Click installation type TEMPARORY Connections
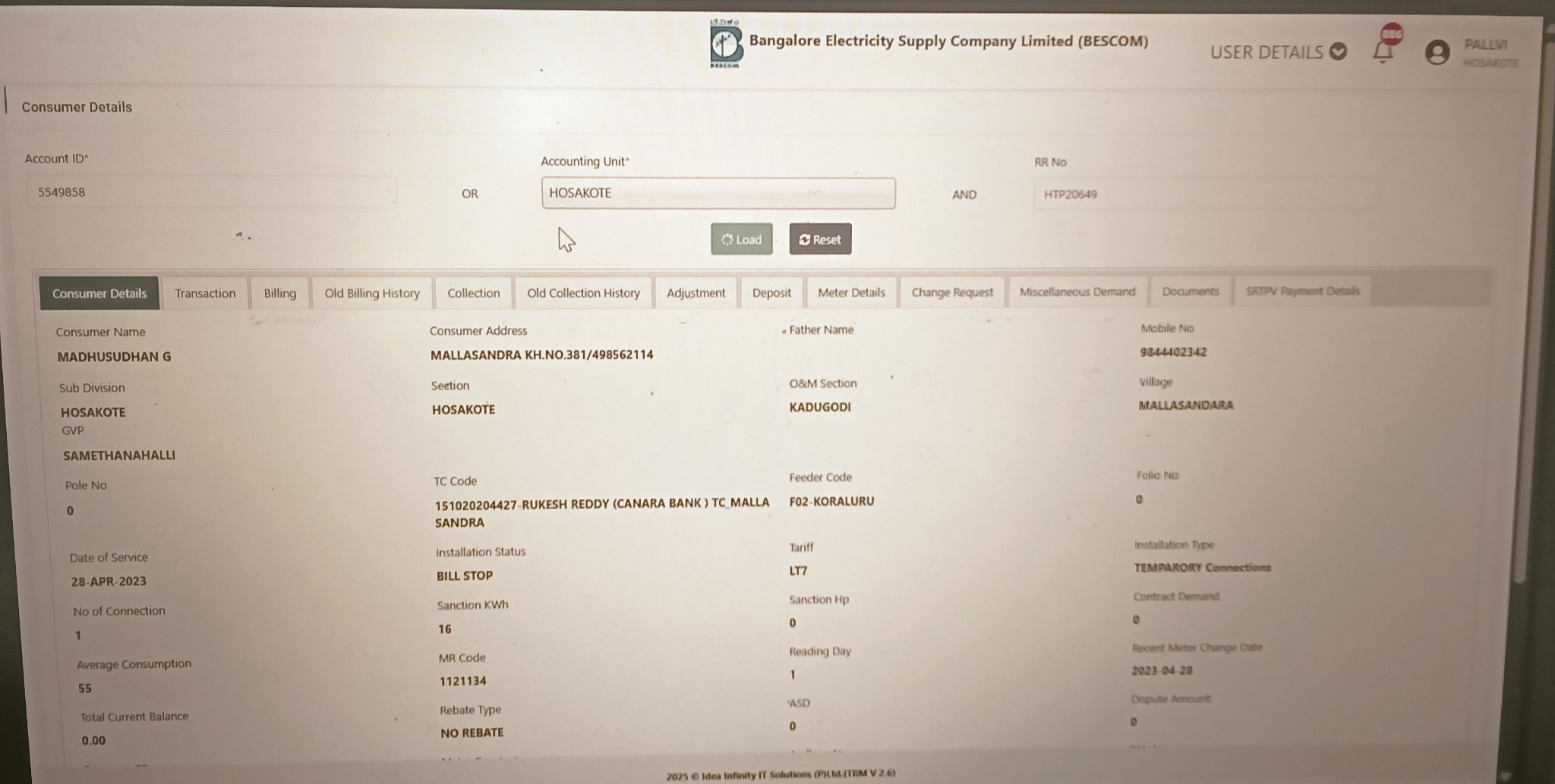 pyautogui.click(x=1202, y=568)
